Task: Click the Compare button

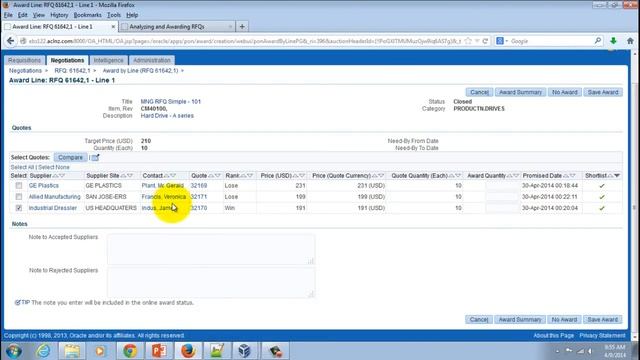Action: [x=70, y=158]
